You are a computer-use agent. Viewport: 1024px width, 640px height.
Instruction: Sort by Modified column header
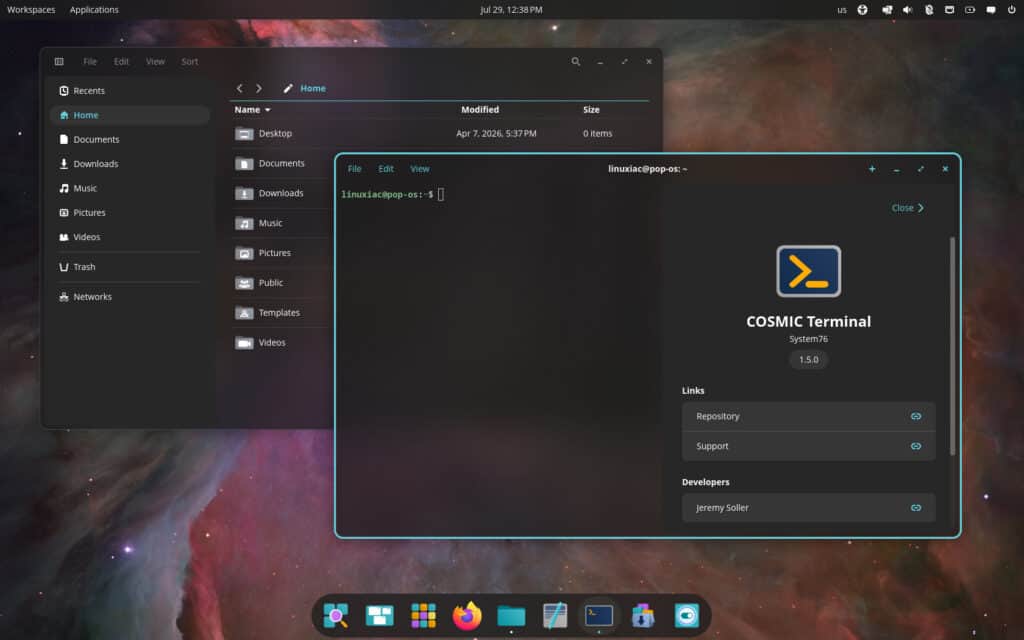pyautogui.click(x=480, y=110)
